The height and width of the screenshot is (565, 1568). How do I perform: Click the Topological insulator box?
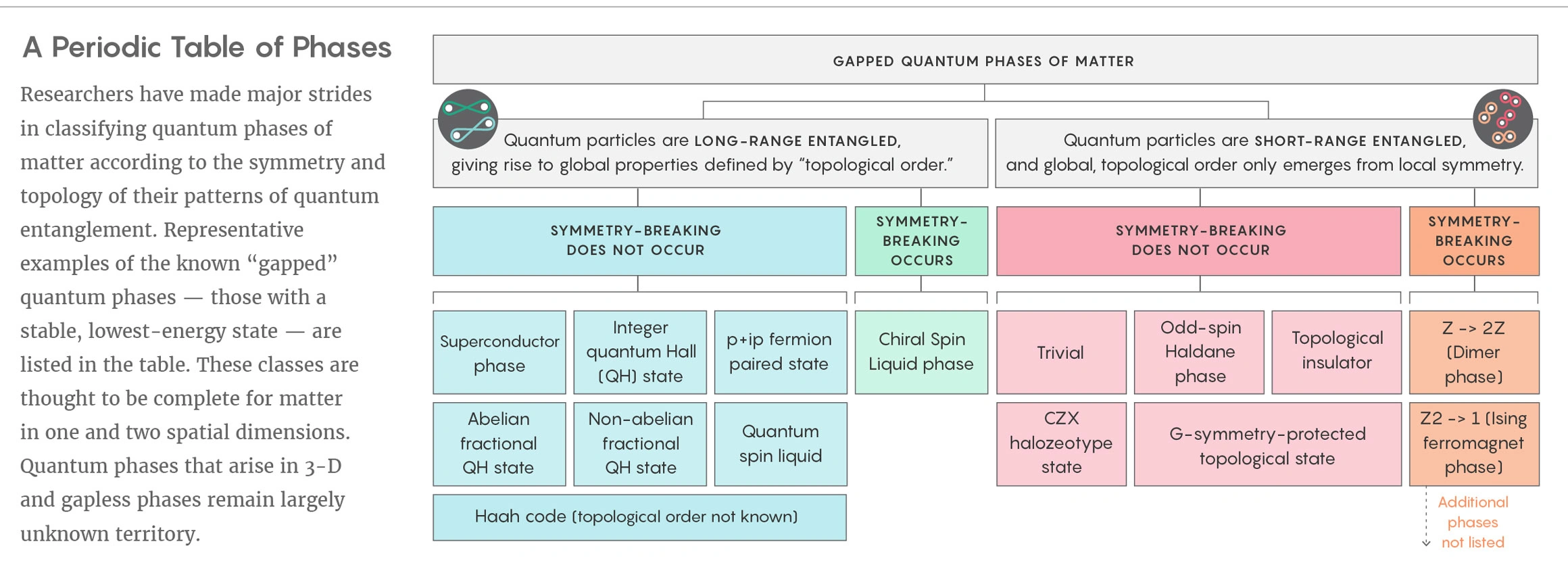1336,353
